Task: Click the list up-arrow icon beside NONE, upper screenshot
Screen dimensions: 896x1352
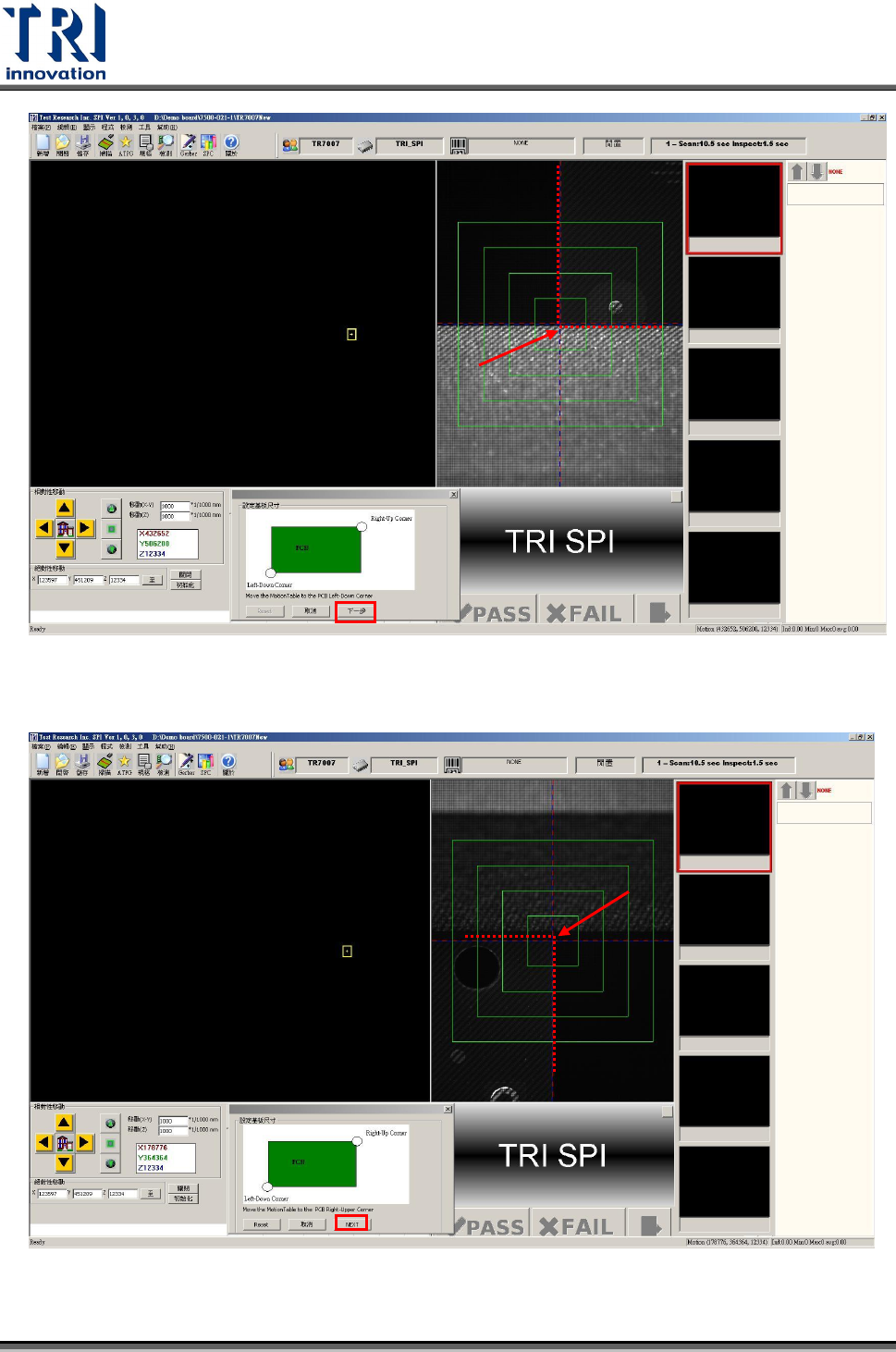Action: tap(797, 172)
